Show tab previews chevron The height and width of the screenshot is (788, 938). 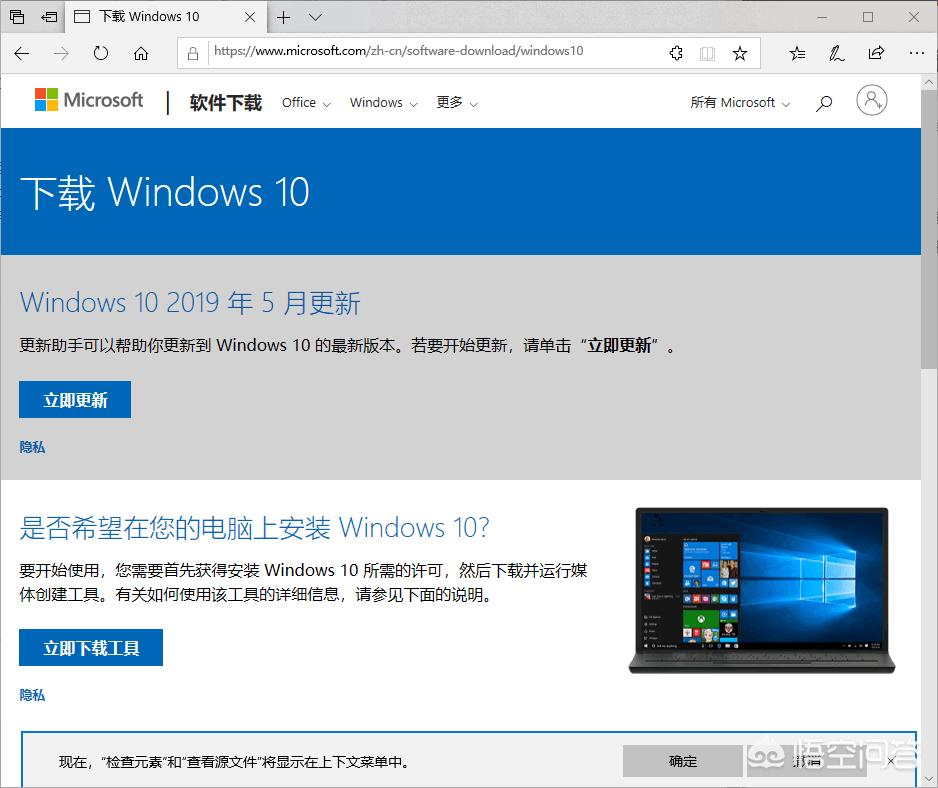pyautogui.click(x=315, y=17)
